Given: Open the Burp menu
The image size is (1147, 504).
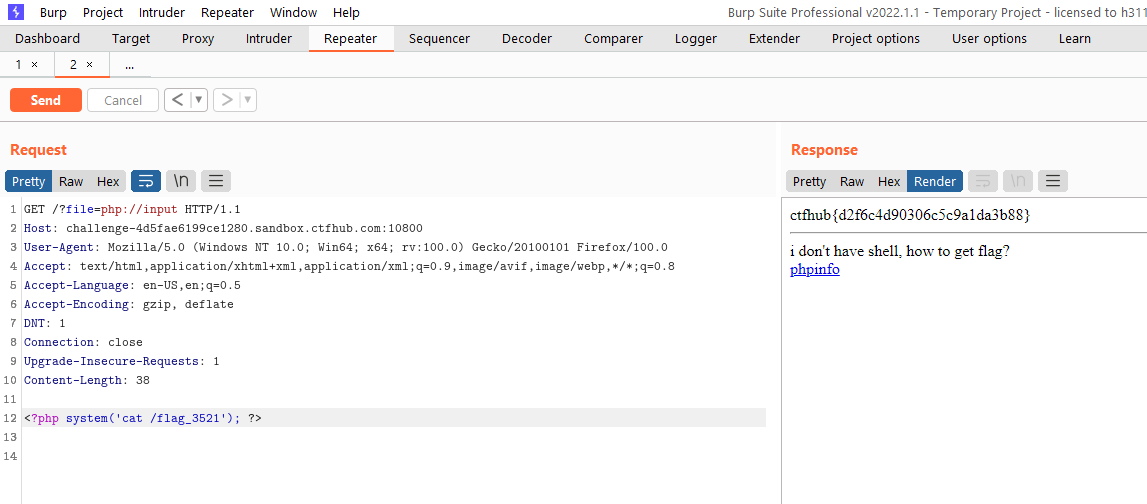Looking at the screenshot, I should [x=53, y=12].
